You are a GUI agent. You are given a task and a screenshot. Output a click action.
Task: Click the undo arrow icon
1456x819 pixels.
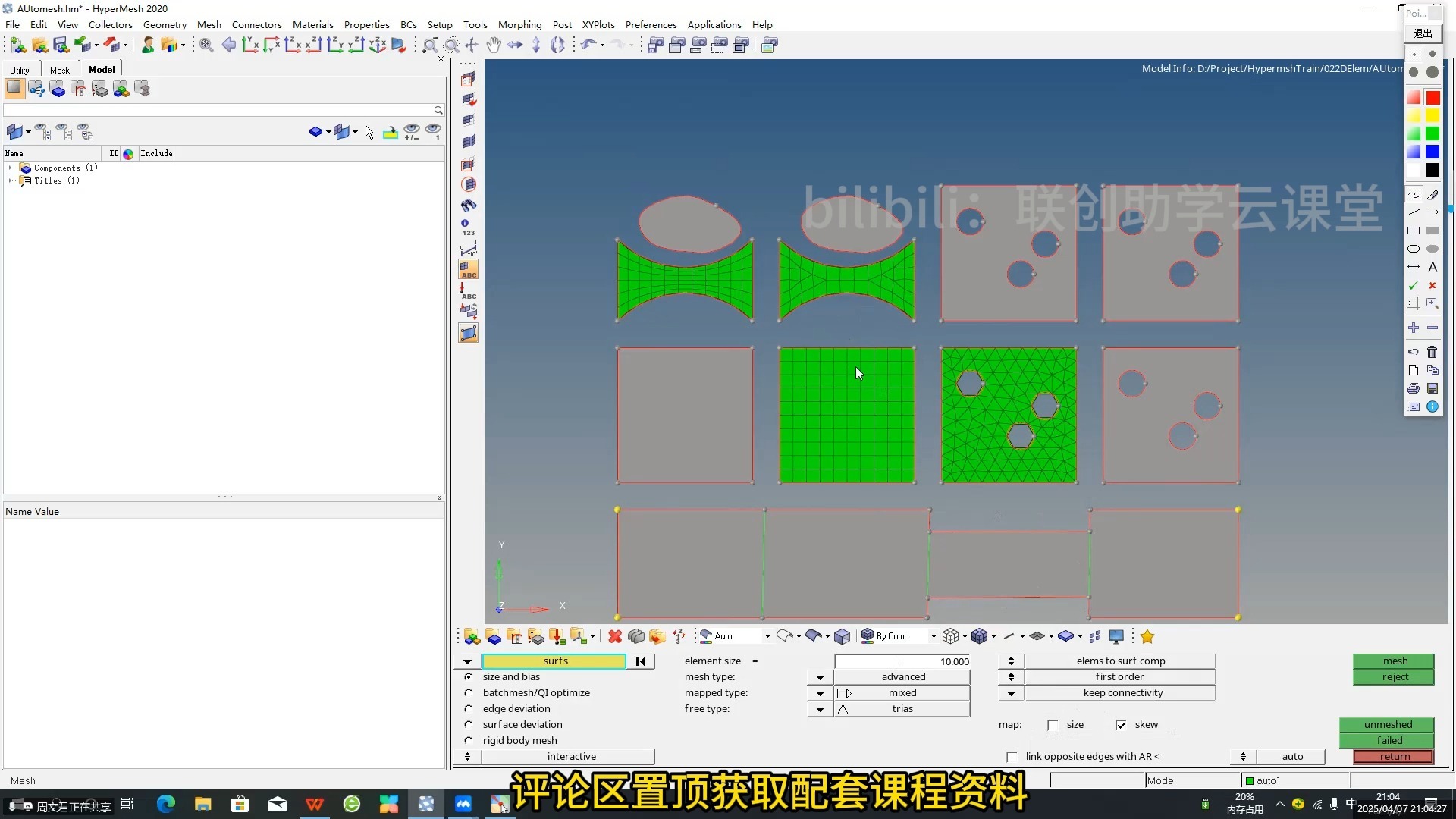(588, 45)
